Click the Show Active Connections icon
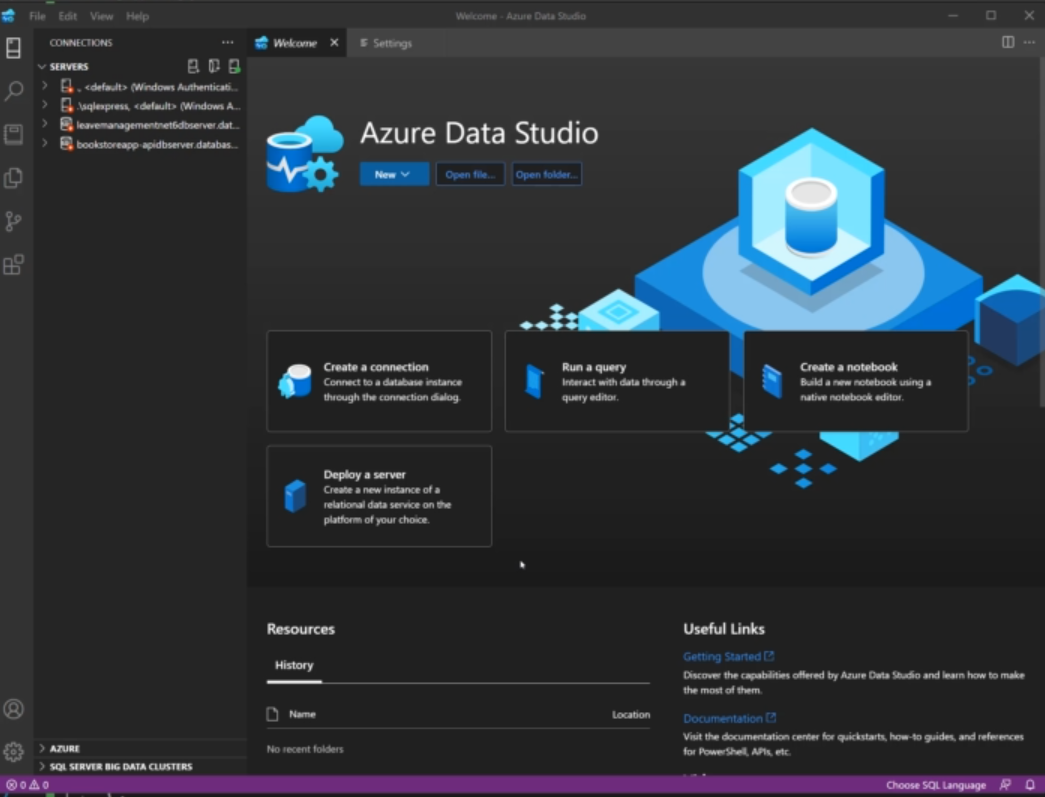 click(x=234, y=66)
